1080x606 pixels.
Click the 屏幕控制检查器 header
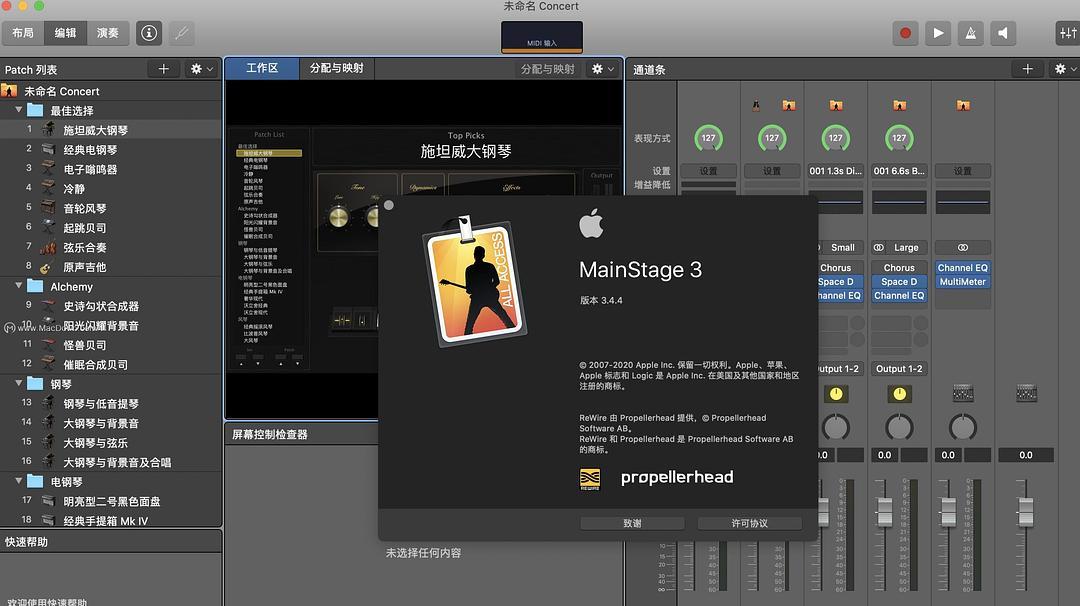tap(302, 434)
